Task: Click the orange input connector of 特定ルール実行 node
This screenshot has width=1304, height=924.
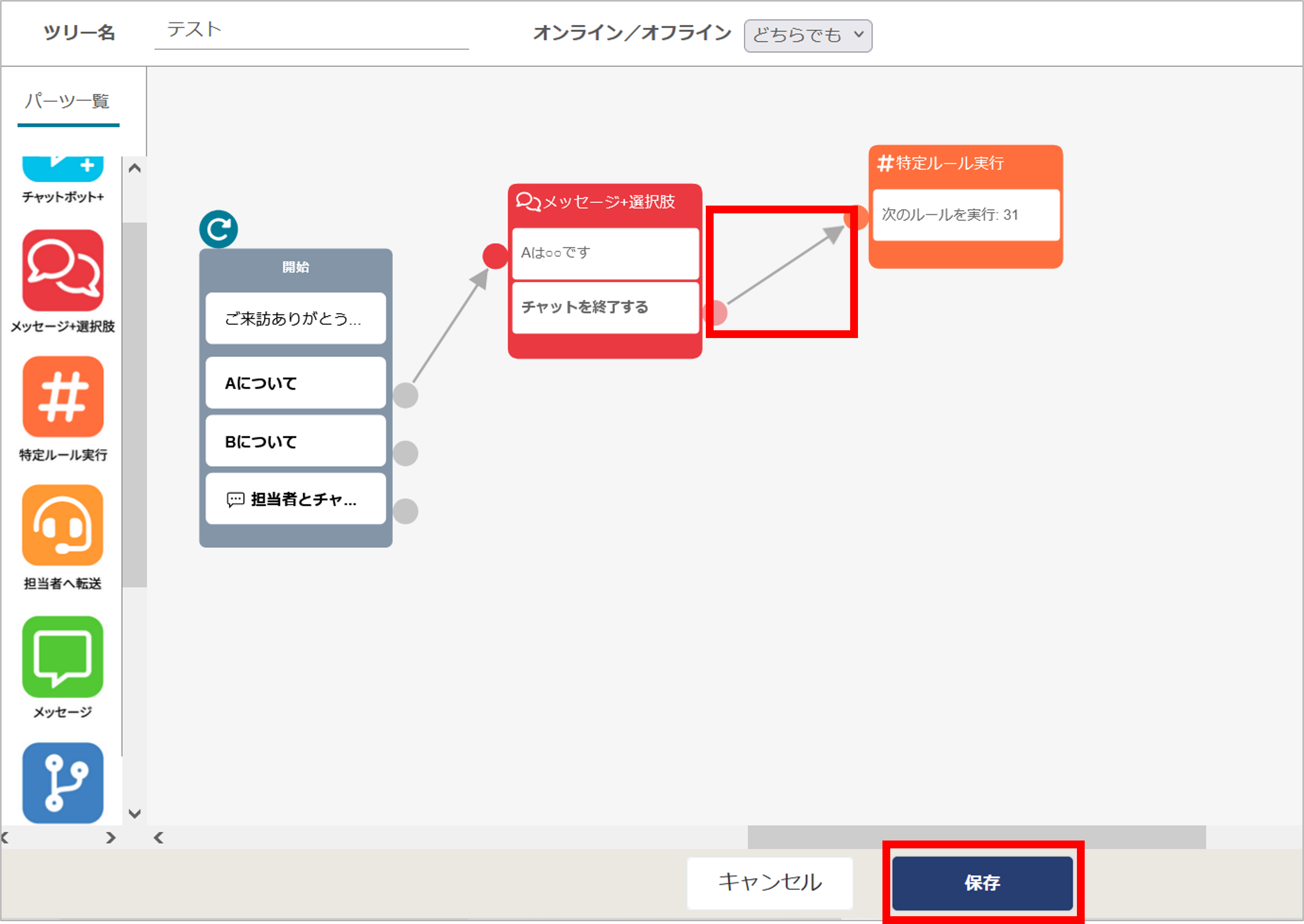Action: [856, 217]
